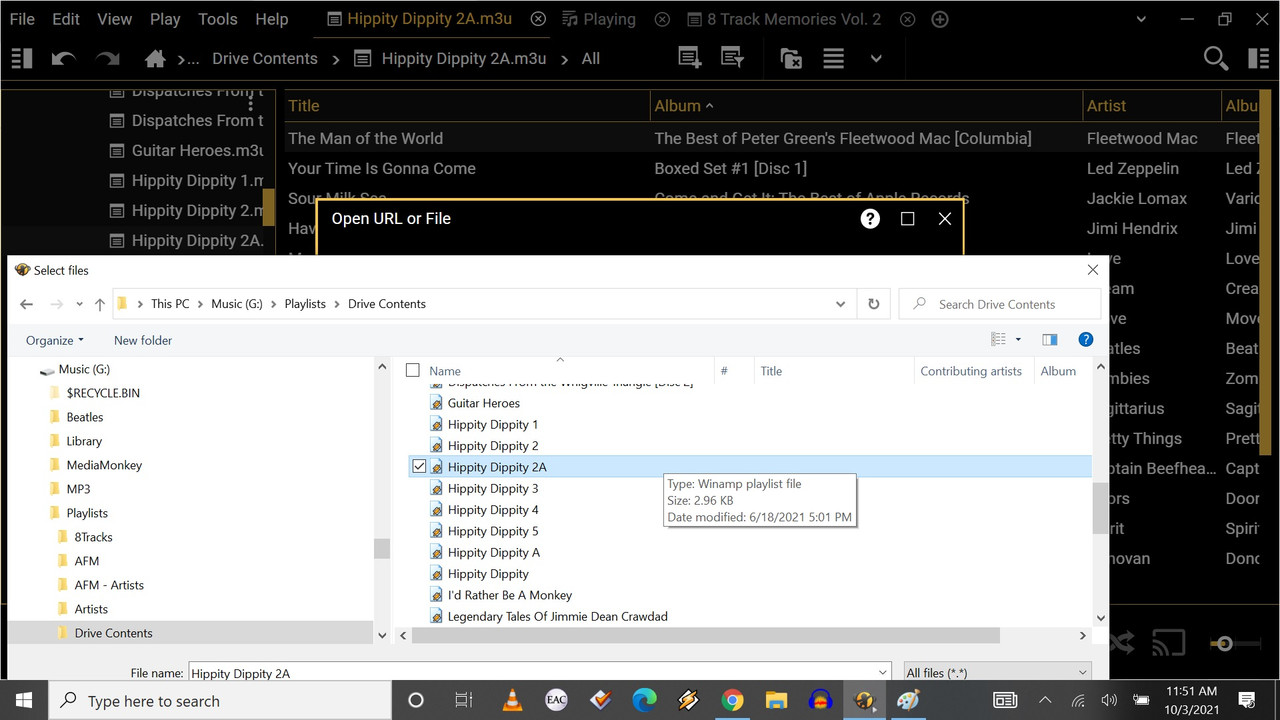Change the file view layout icon

coord(998,340)
